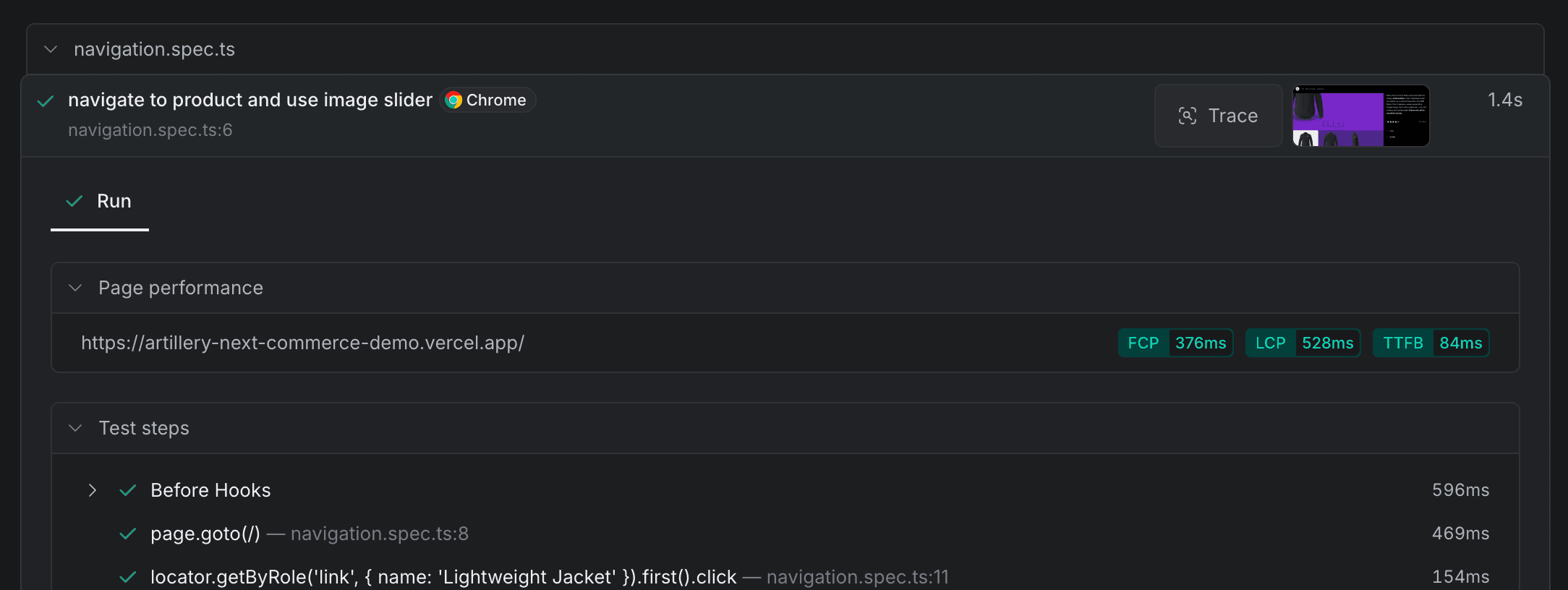
Task: Click the Trace viewer icon
Action: 1188,116
